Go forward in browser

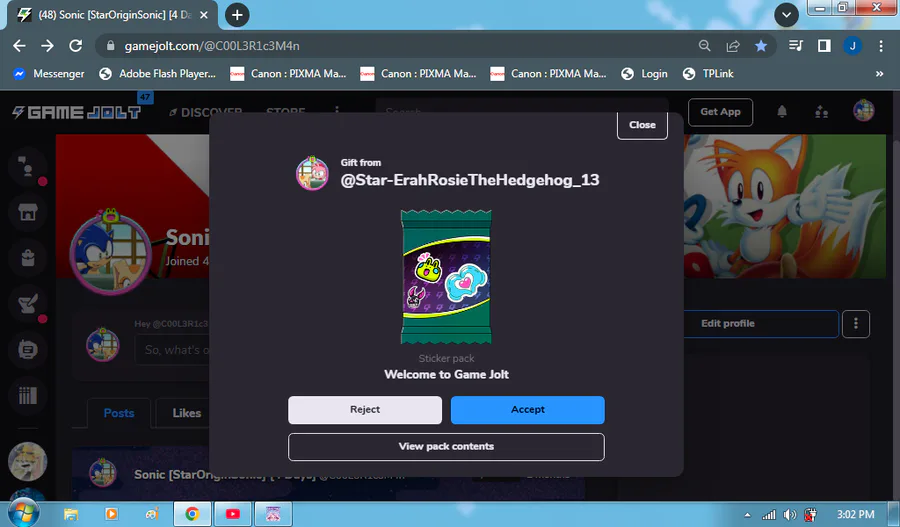48,46
